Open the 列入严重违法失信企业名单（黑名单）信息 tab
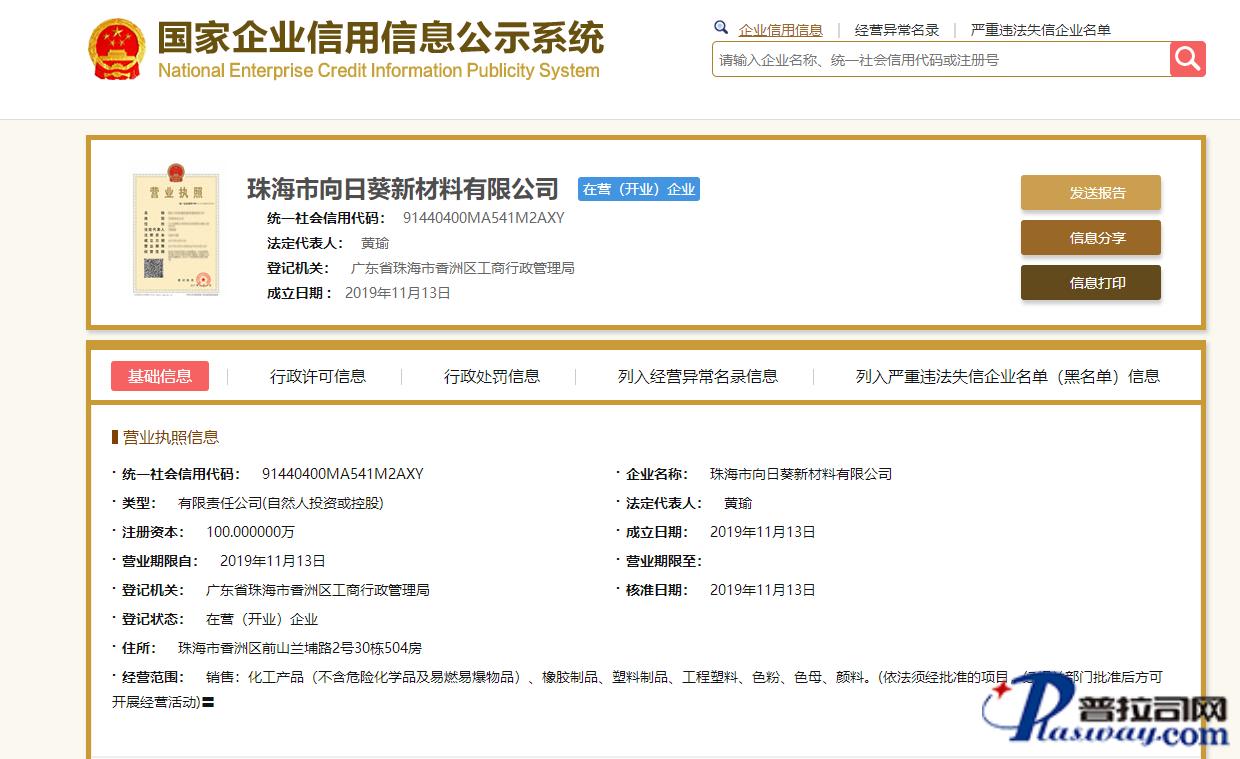Screen dimensions: 1240x759 coord(1007,376)
